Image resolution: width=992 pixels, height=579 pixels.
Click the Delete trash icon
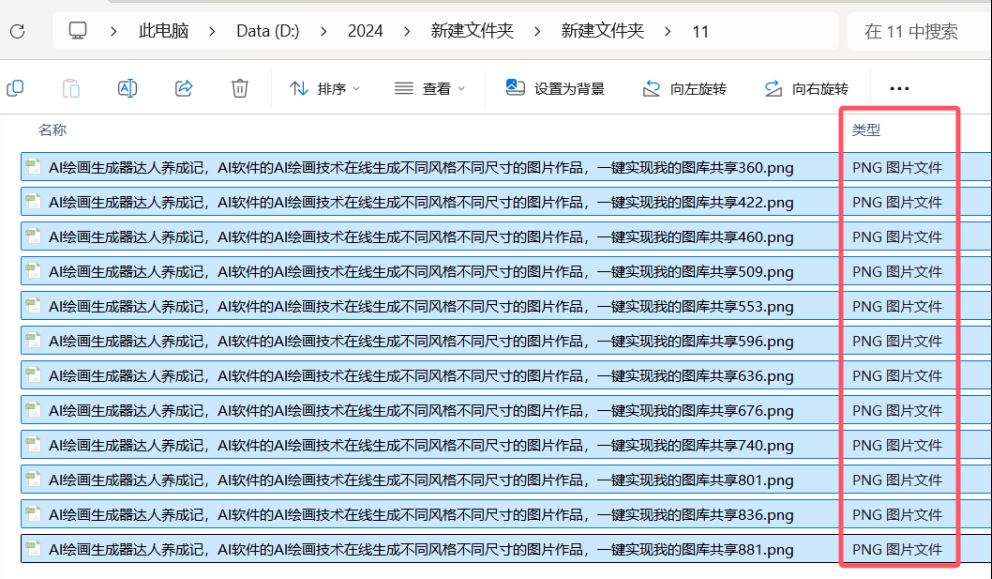tap(240, 89)
